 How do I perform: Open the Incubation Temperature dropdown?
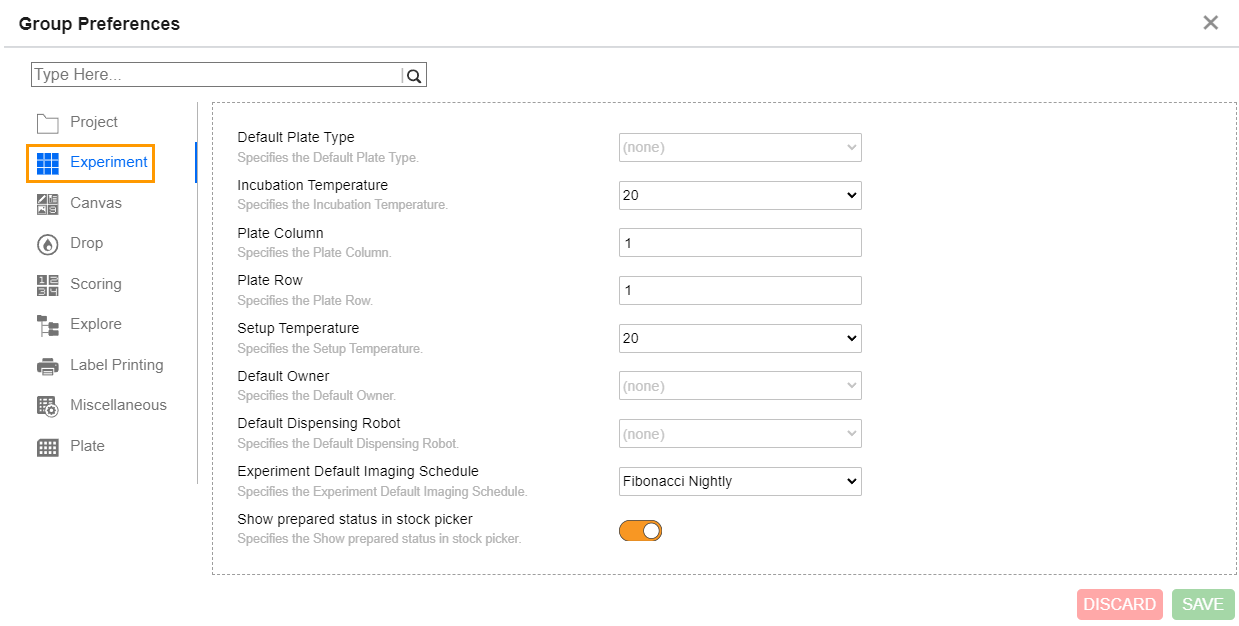(740, 195)
